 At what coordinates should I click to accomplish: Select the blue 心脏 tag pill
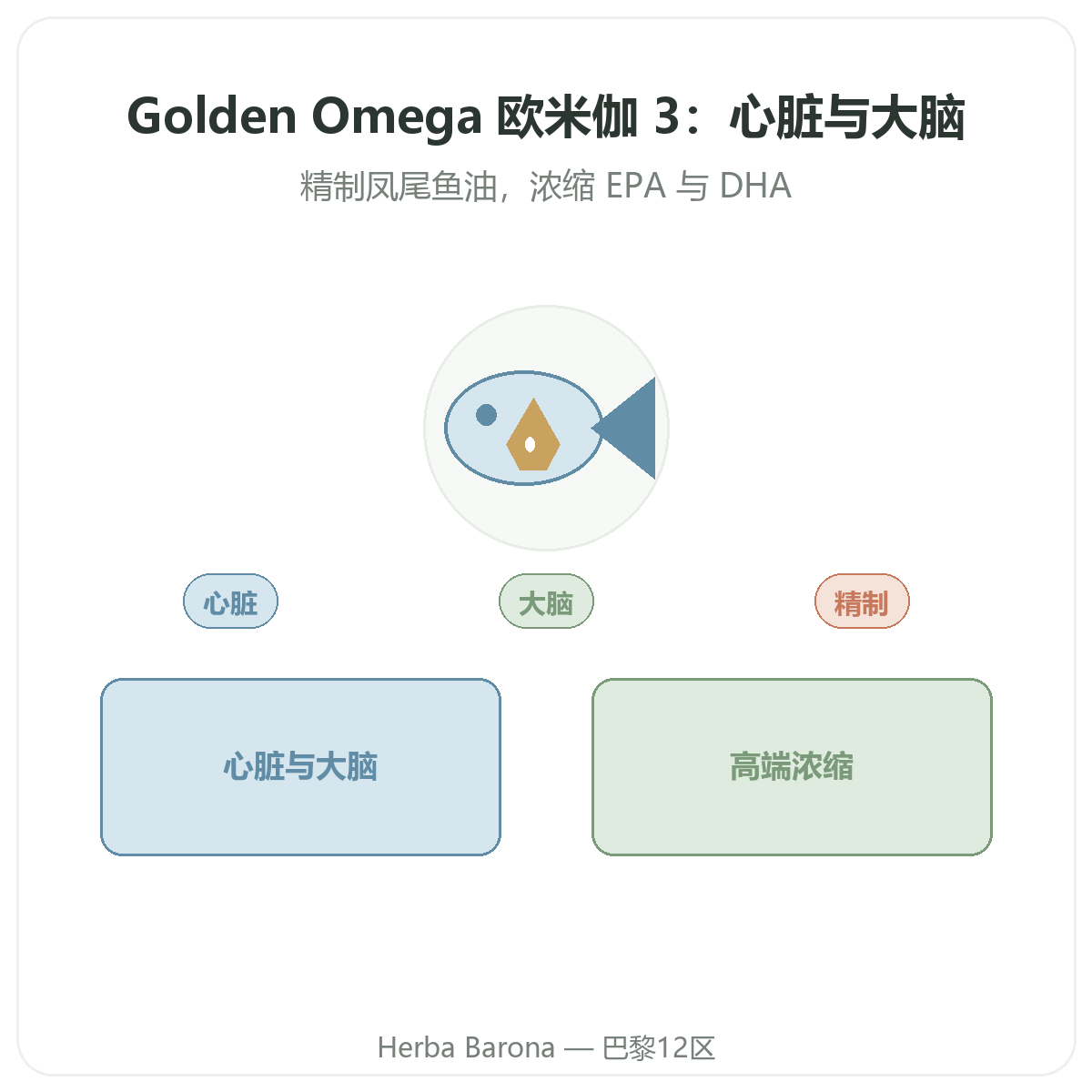(230, 602)
